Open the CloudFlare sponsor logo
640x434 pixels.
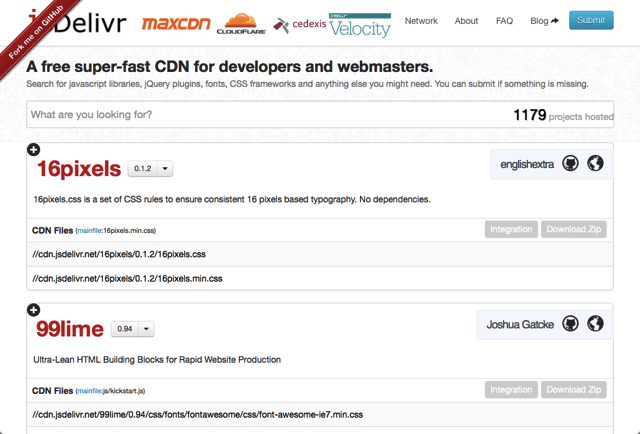click(241, 24)
